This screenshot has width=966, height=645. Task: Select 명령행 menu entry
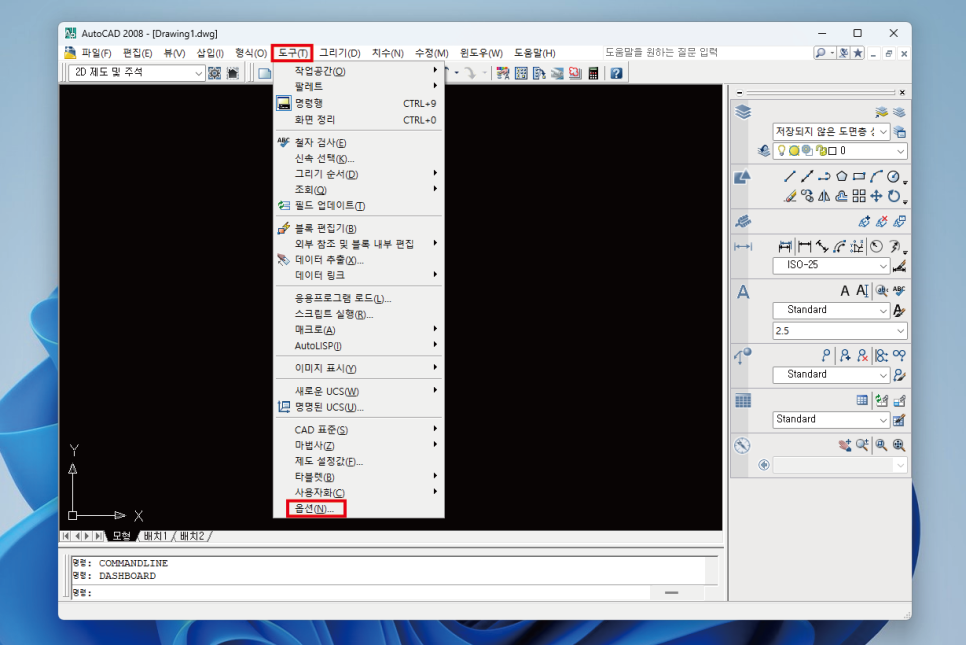pos(359,103)
